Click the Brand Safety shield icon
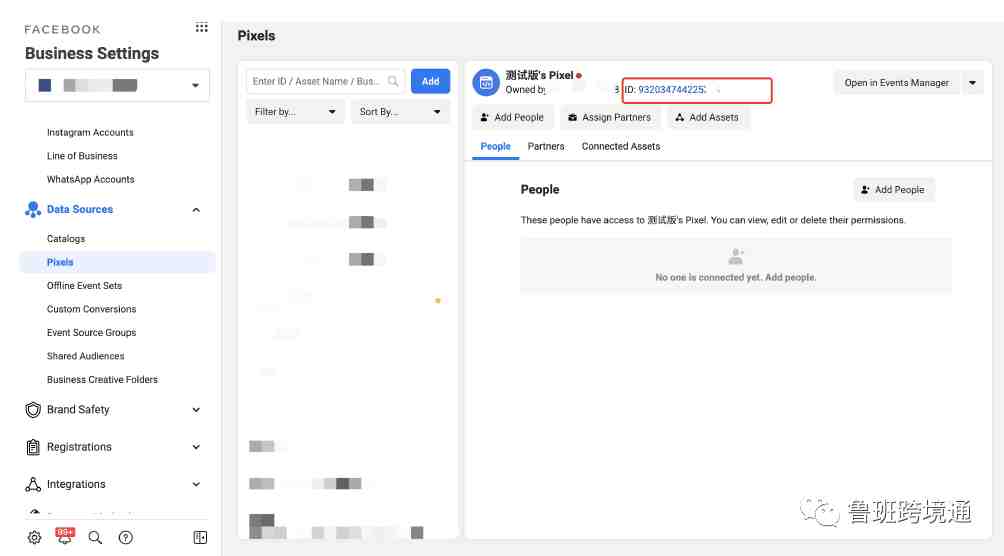The image size is (1004, 556). (x=33, y=410)
